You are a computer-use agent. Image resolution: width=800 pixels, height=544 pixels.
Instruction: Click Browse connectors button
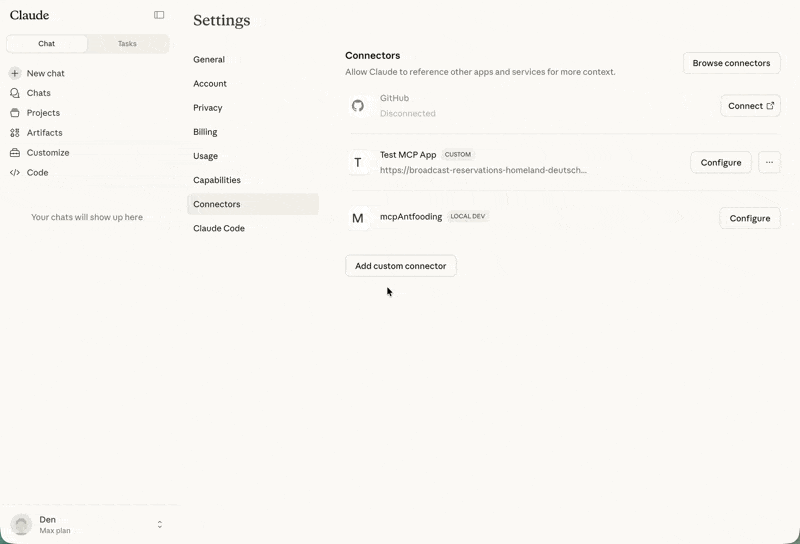click(731, 63)
